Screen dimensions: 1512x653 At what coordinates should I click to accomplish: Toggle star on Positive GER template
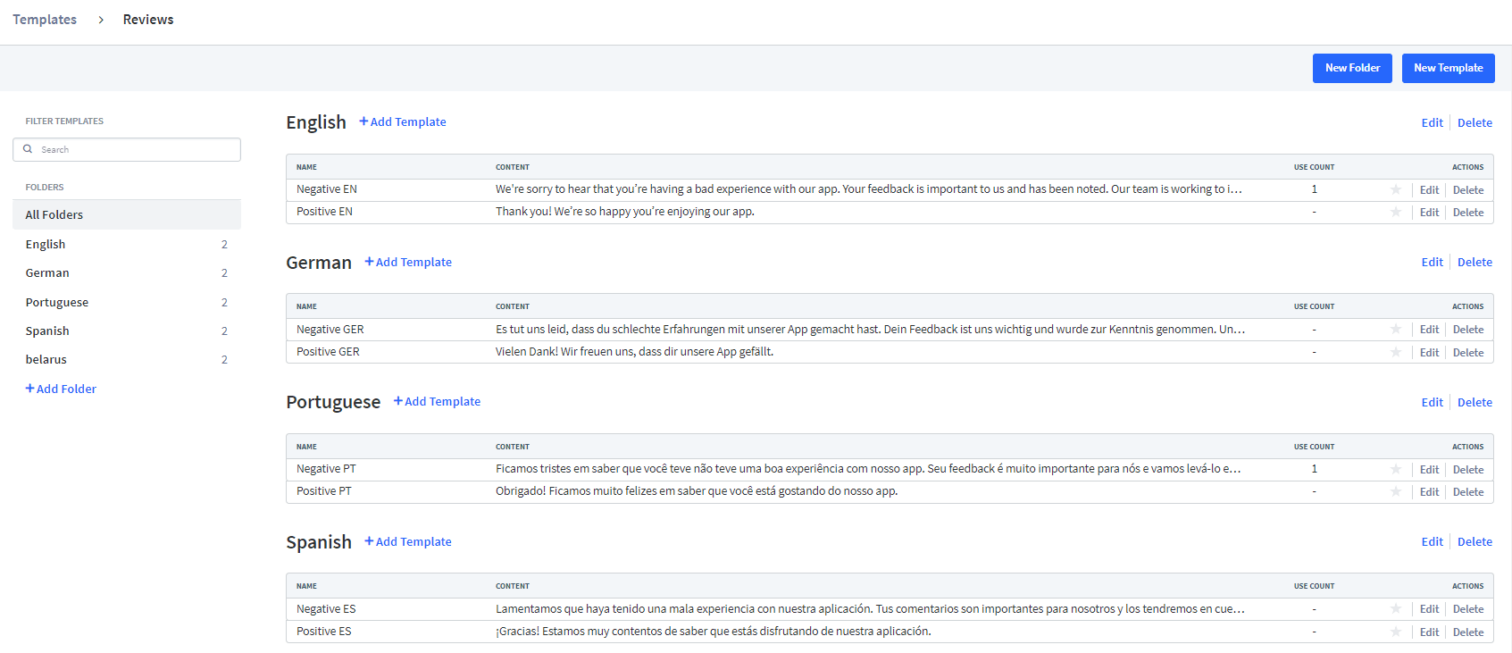[x=1395, y=352]
